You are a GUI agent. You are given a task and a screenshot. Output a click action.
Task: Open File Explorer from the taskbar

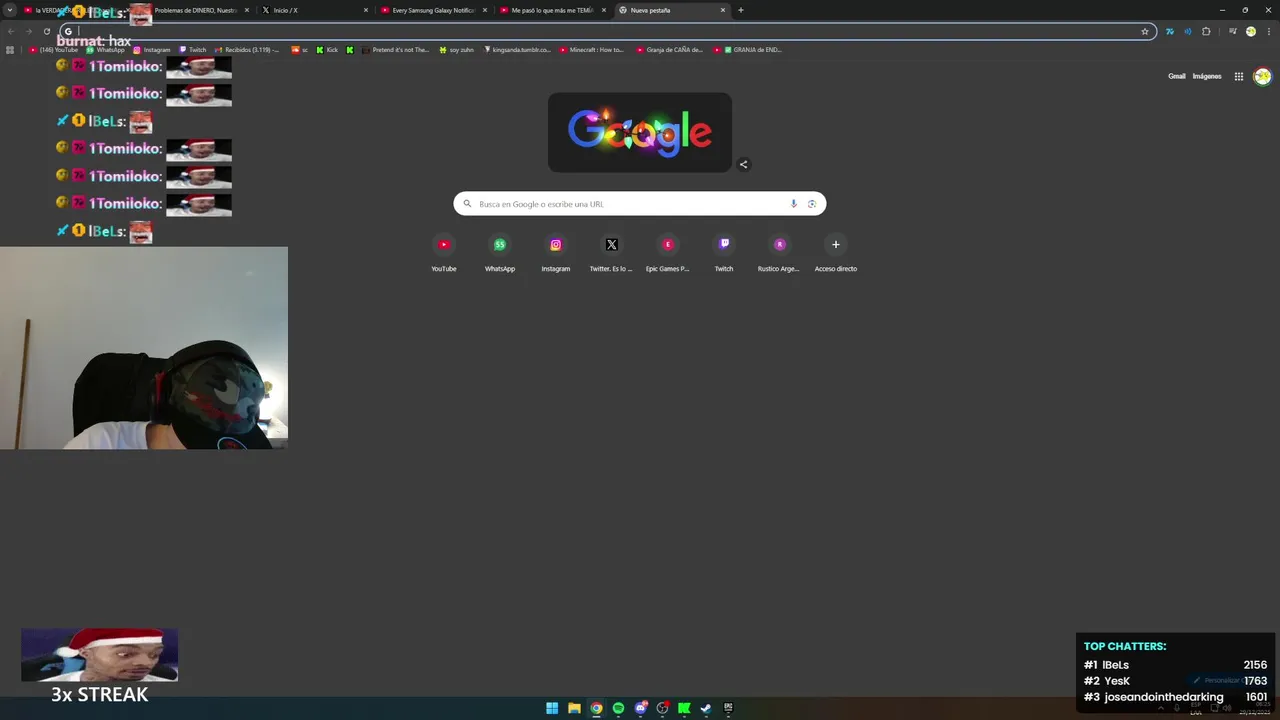click(574, 708)
